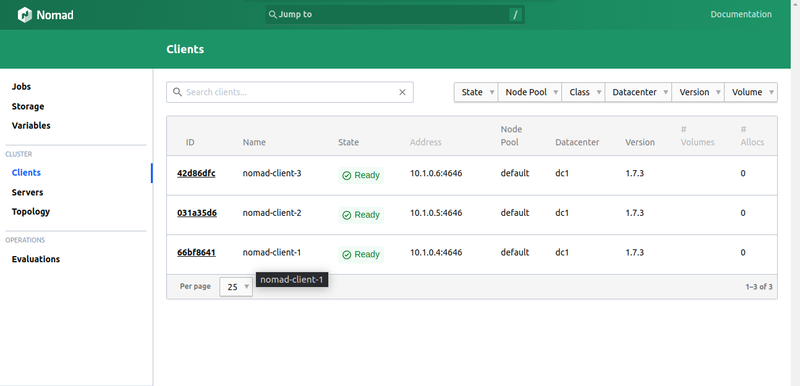
Task: Open the State filter dropdown
Action: pyautogui.click(x=476, y=92)
